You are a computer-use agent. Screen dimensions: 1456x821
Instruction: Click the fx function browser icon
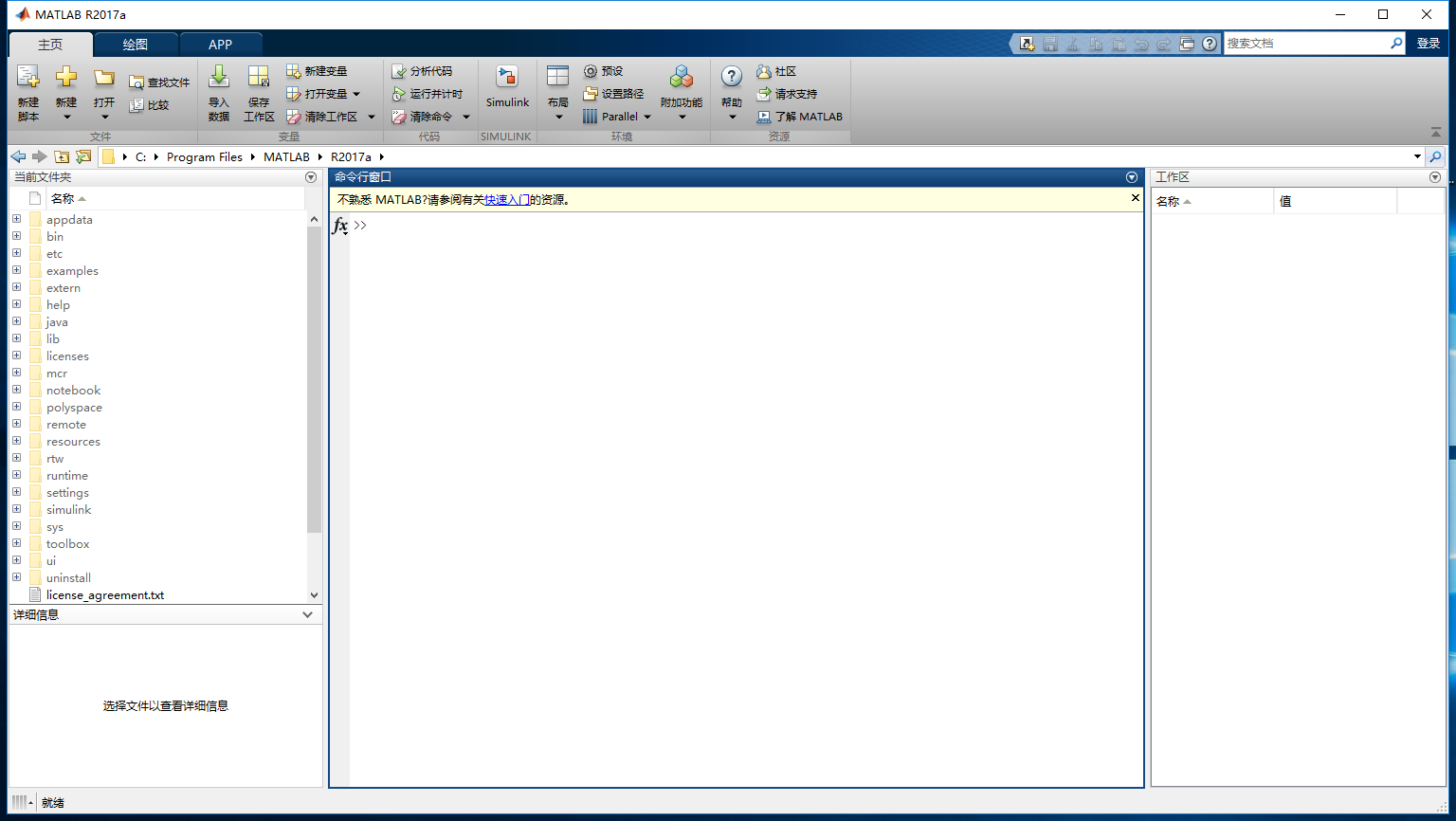(339, 226)
